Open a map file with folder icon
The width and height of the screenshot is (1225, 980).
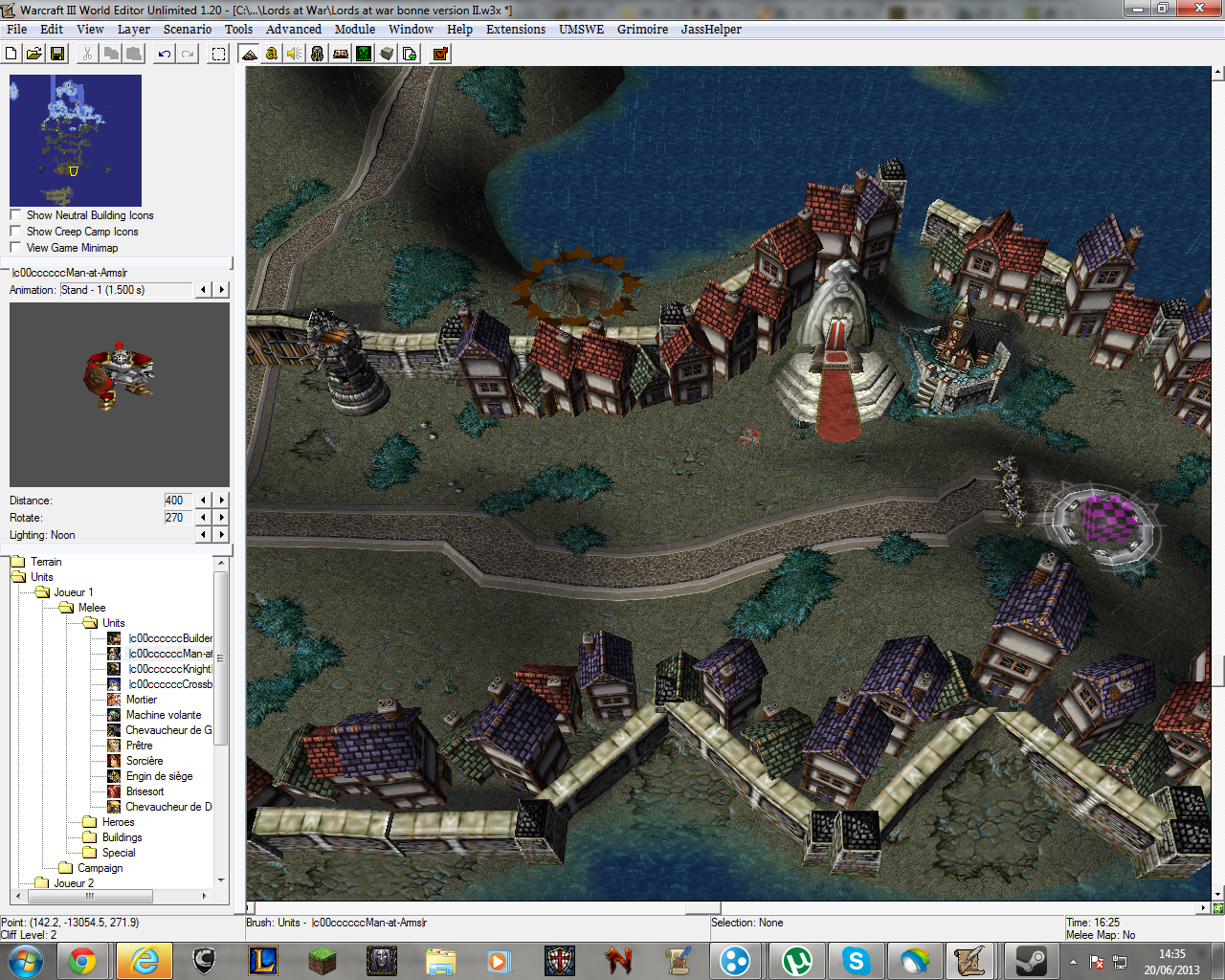(x=34, y=54)
